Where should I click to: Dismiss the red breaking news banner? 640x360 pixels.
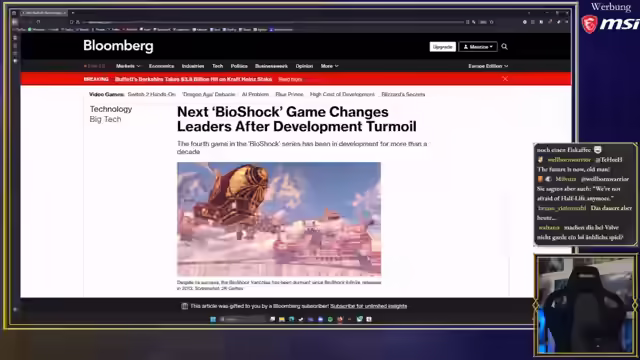505,79
